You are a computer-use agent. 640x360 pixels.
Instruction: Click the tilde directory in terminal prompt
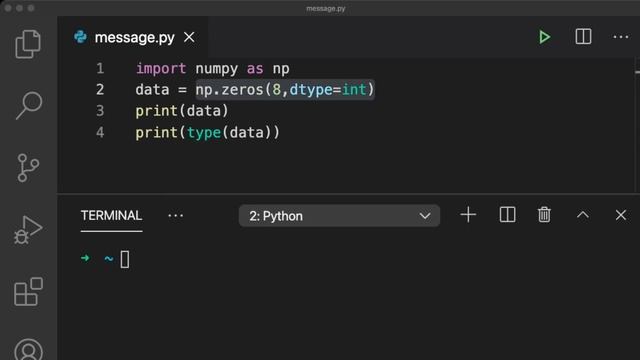(x=109, y=259)
